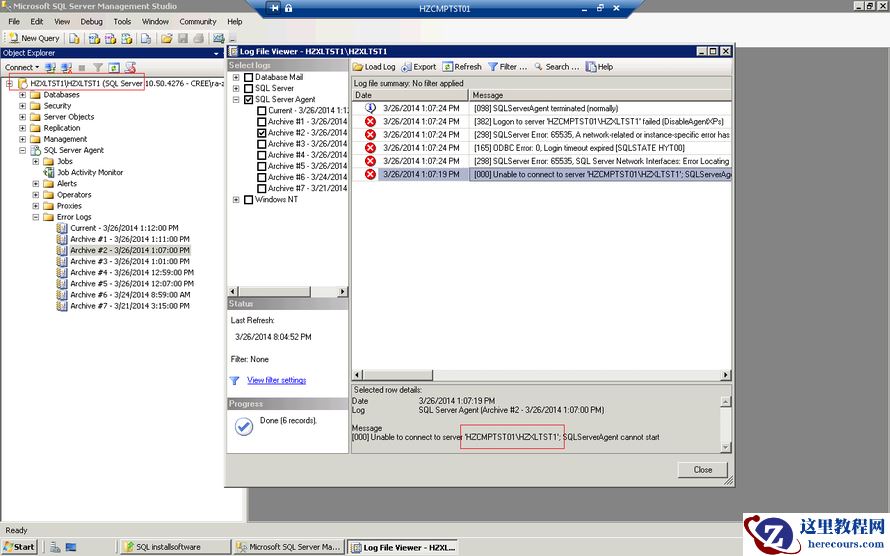Click Filter in Log File Viewer toolbar
The height and width of the screenshot is (556, 890).
click(x=508, y=67)
